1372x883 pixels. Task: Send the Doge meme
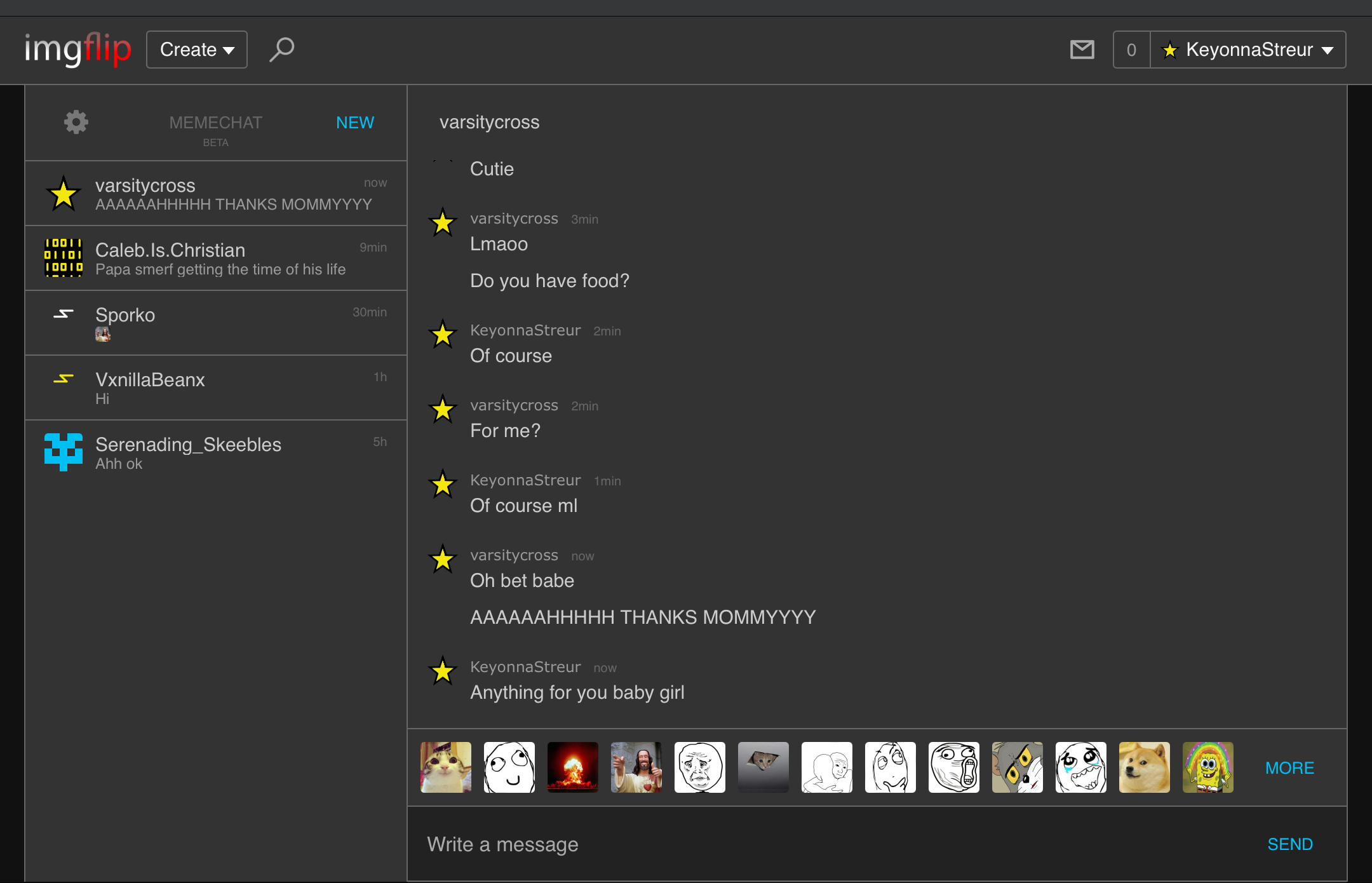click(x=1145, y=767)
